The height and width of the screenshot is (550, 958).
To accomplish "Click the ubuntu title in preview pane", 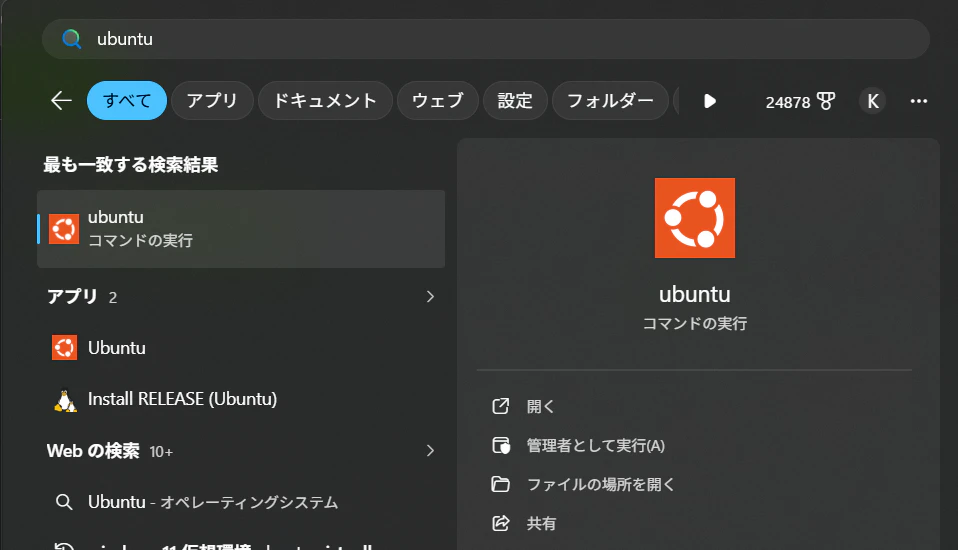I will [695, 295].
